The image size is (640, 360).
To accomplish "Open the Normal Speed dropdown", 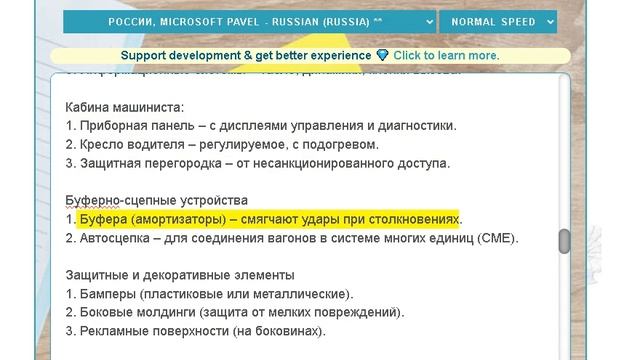I will click(x=498, y=22).
